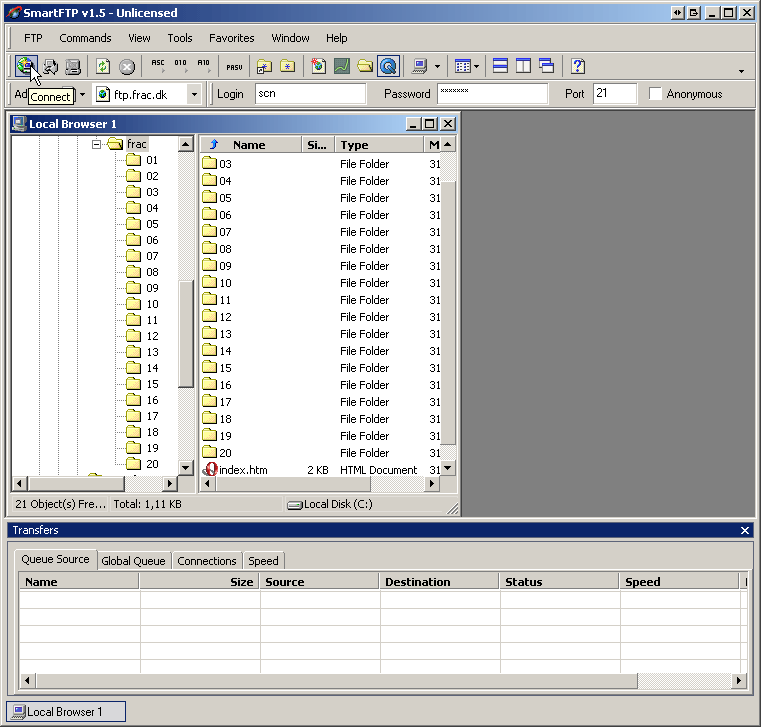Image resolution: width=761 pixels, height=727 pixels.
Task: Select A10 auto transfer mode icon
Action: click(x=204, y=66)
